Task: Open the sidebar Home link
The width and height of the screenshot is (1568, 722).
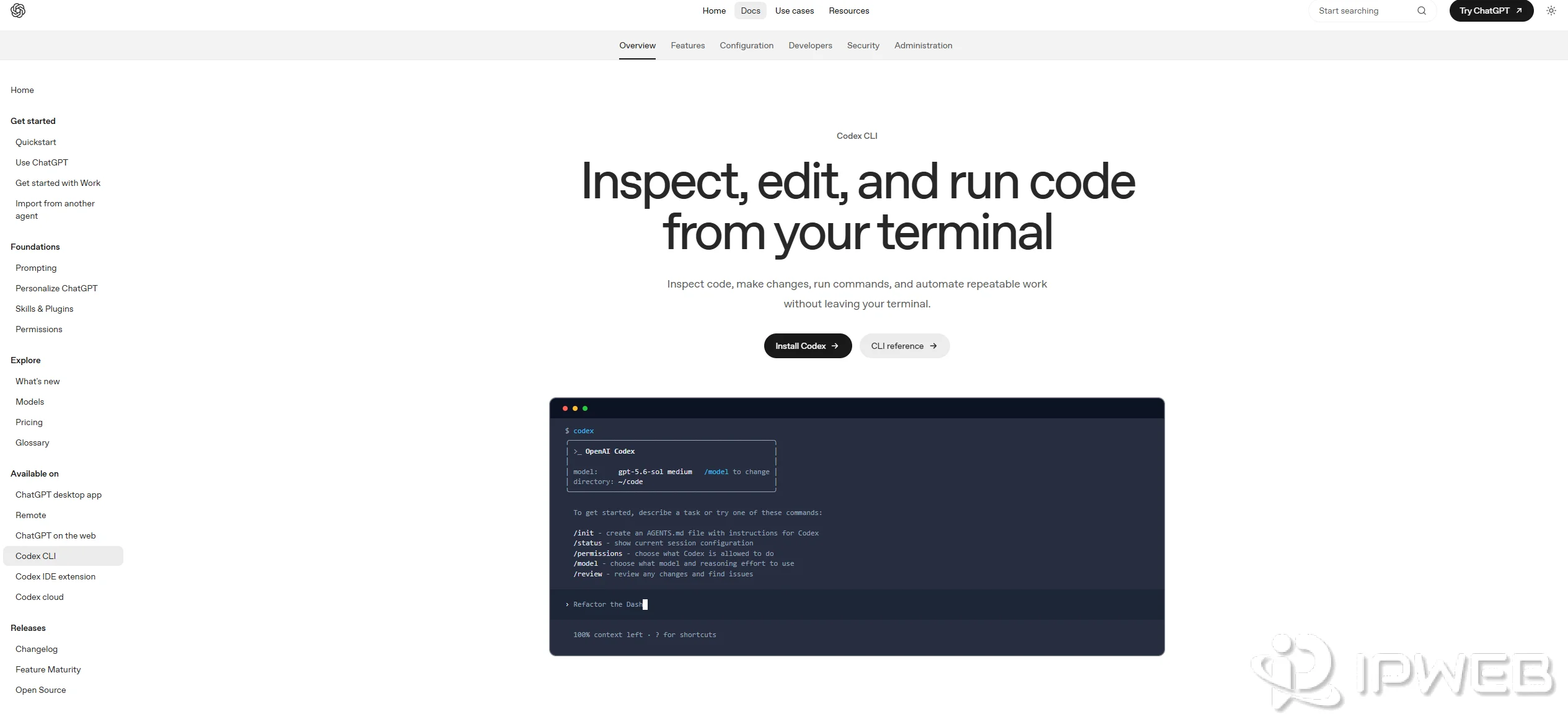Action: coord(22,90)
